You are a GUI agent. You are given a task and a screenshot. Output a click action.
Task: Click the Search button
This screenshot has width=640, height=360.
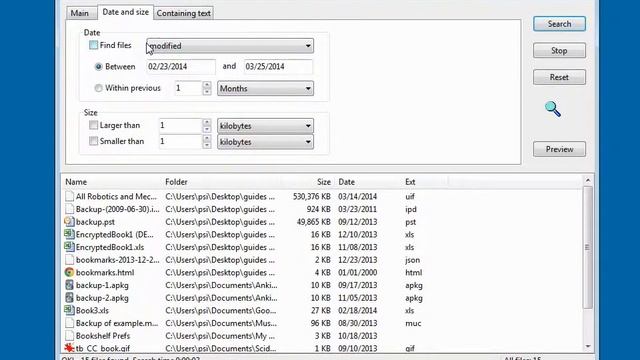[x=559, y=24]
